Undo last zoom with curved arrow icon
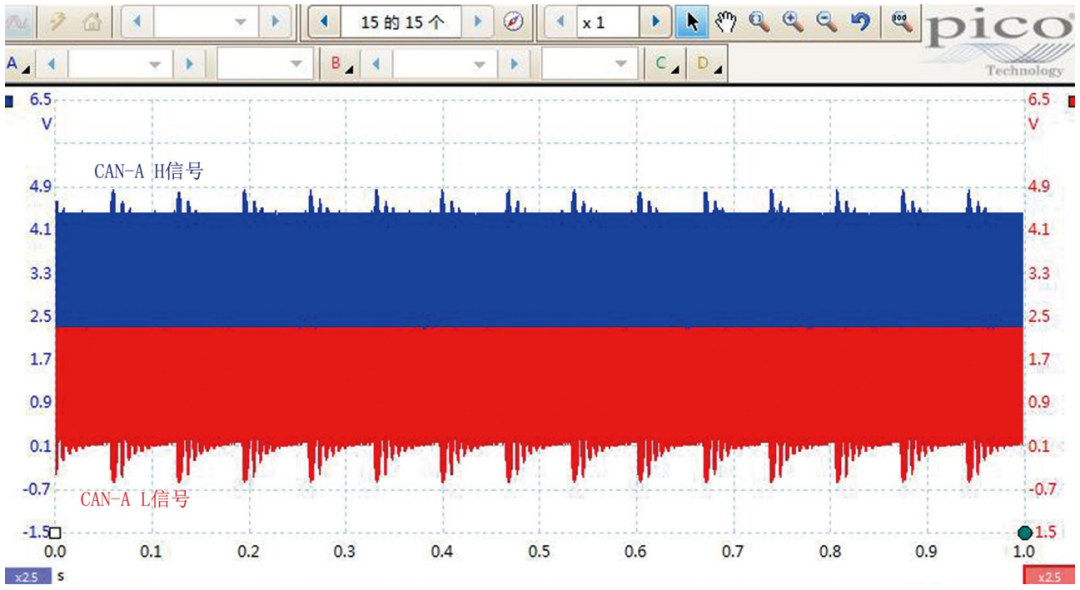 click(860, 23)
